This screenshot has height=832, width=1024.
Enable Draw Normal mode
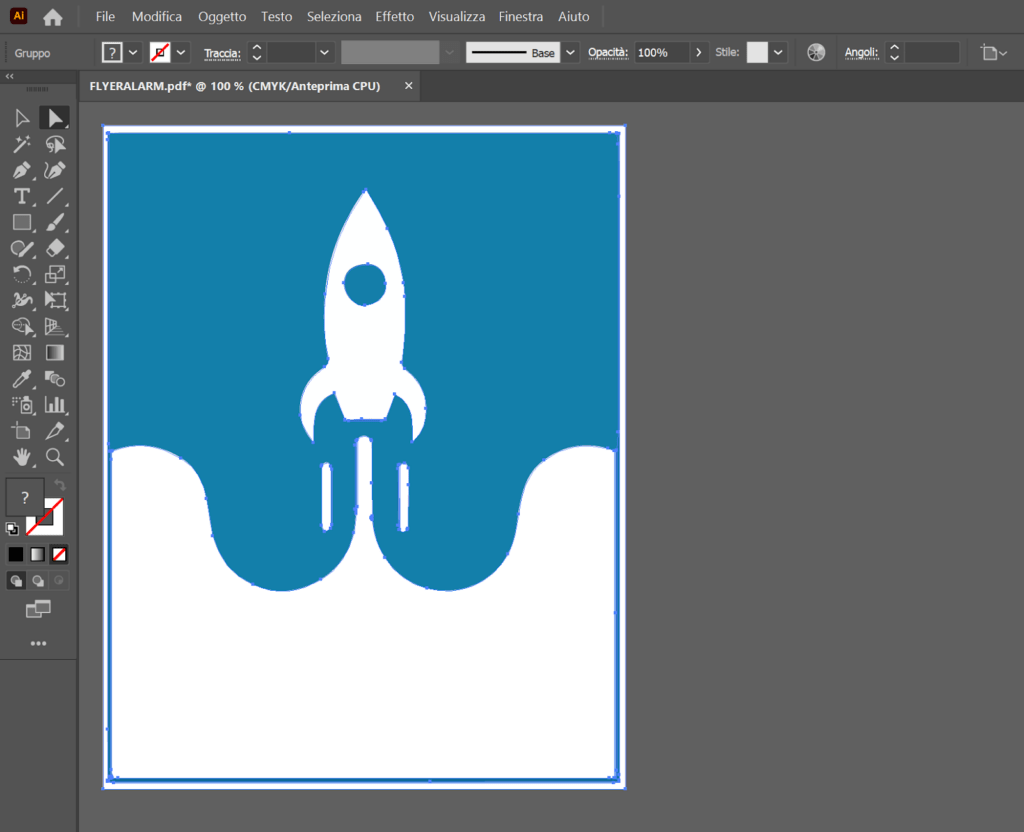16,580
